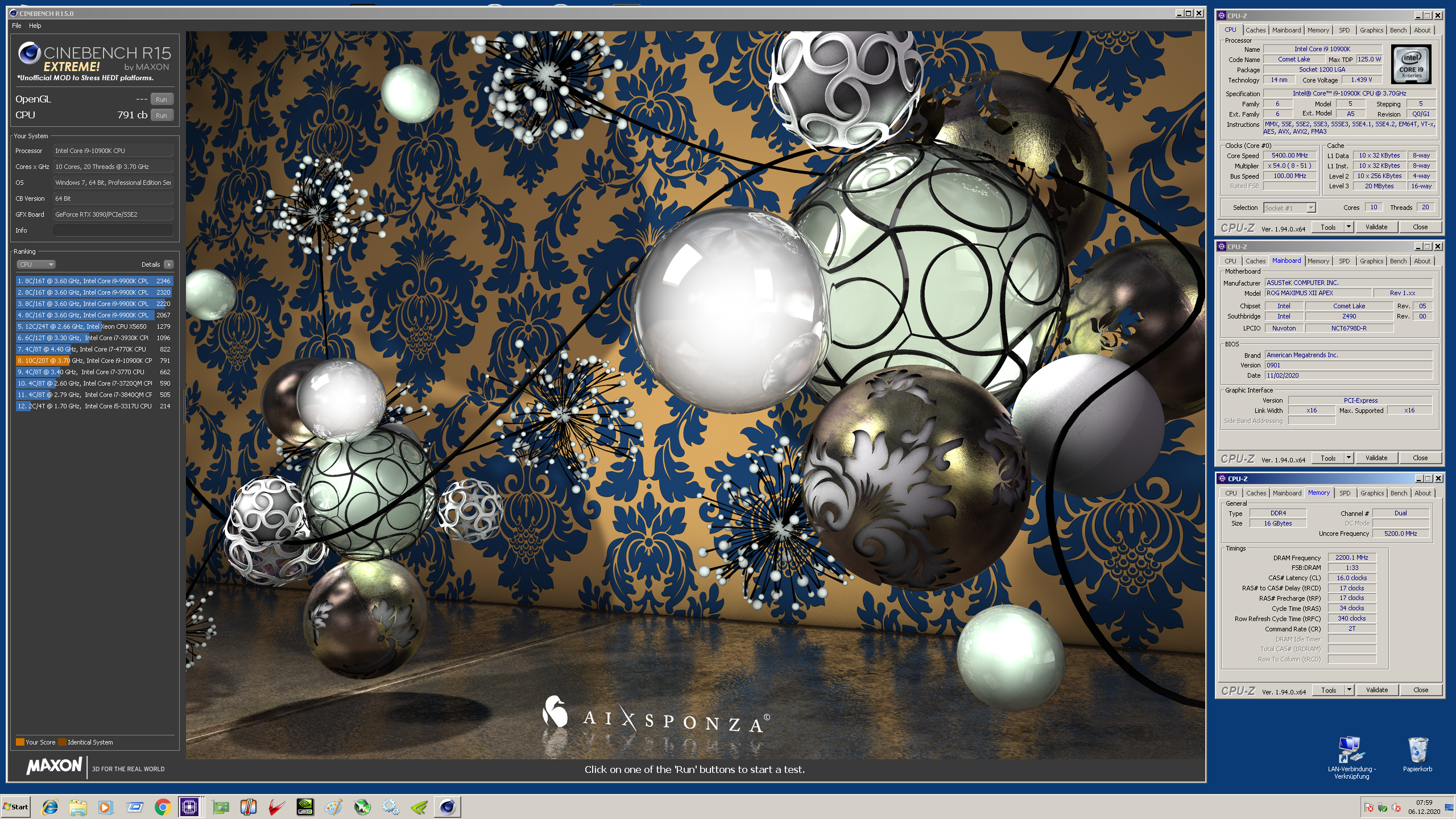Switch to Bench tab in top CPU-Z window
Screen dimensions: 1456x819
click(x=1398, y=30)
